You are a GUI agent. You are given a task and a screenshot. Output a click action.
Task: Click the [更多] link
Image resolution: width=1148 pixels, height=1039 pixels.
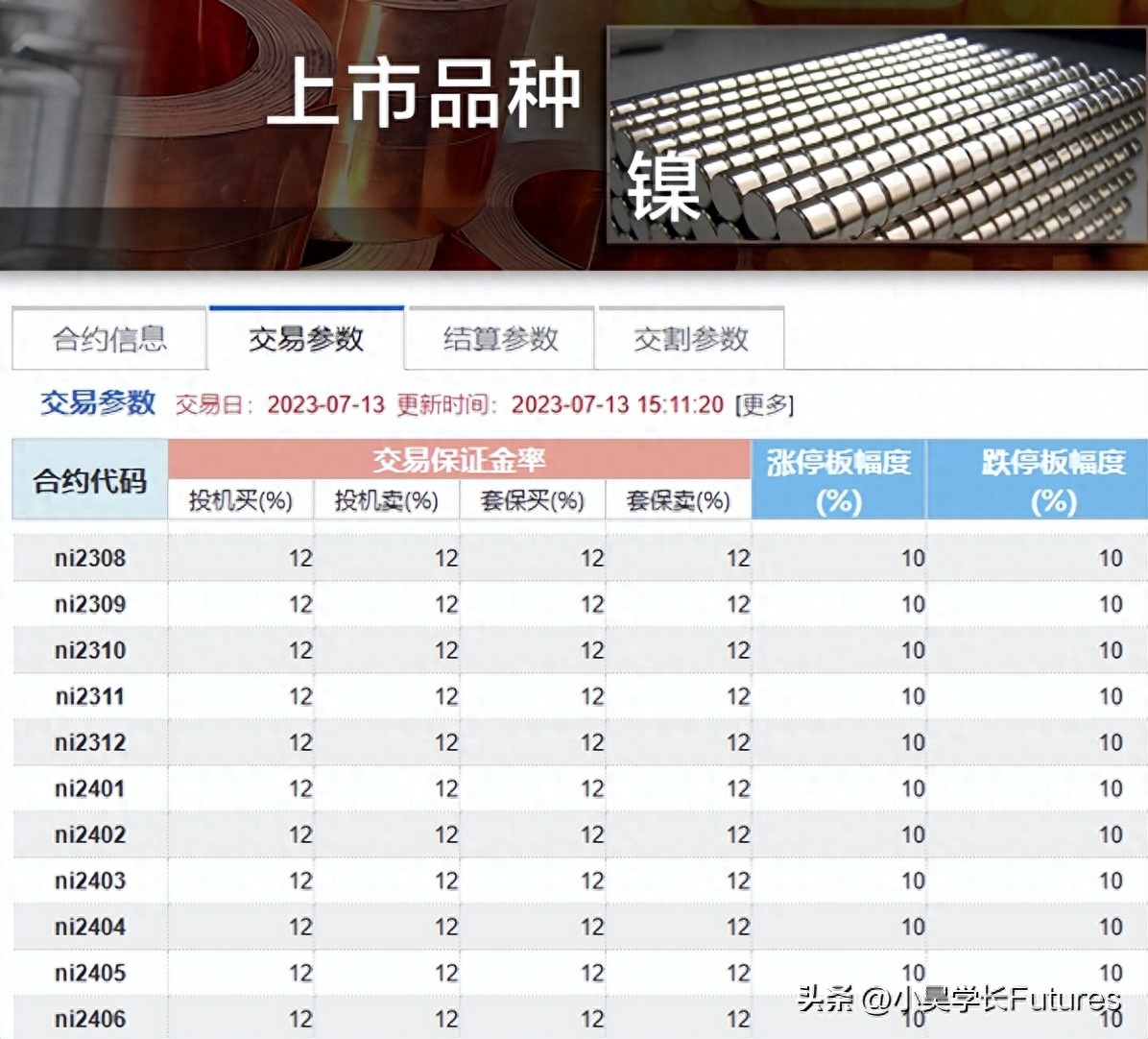(x=764, y=404)
